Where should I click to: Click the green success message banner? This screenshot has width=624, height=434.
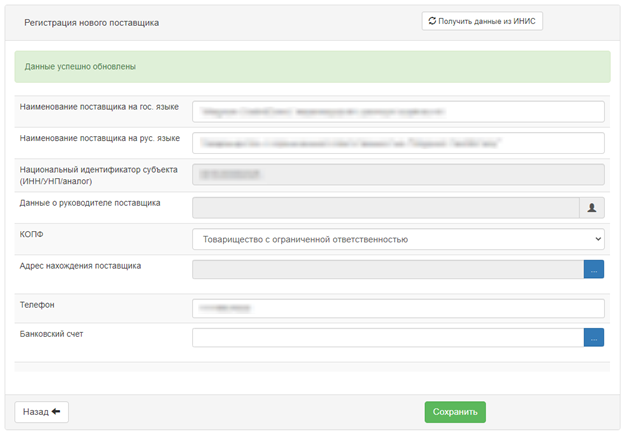[312, 66]
